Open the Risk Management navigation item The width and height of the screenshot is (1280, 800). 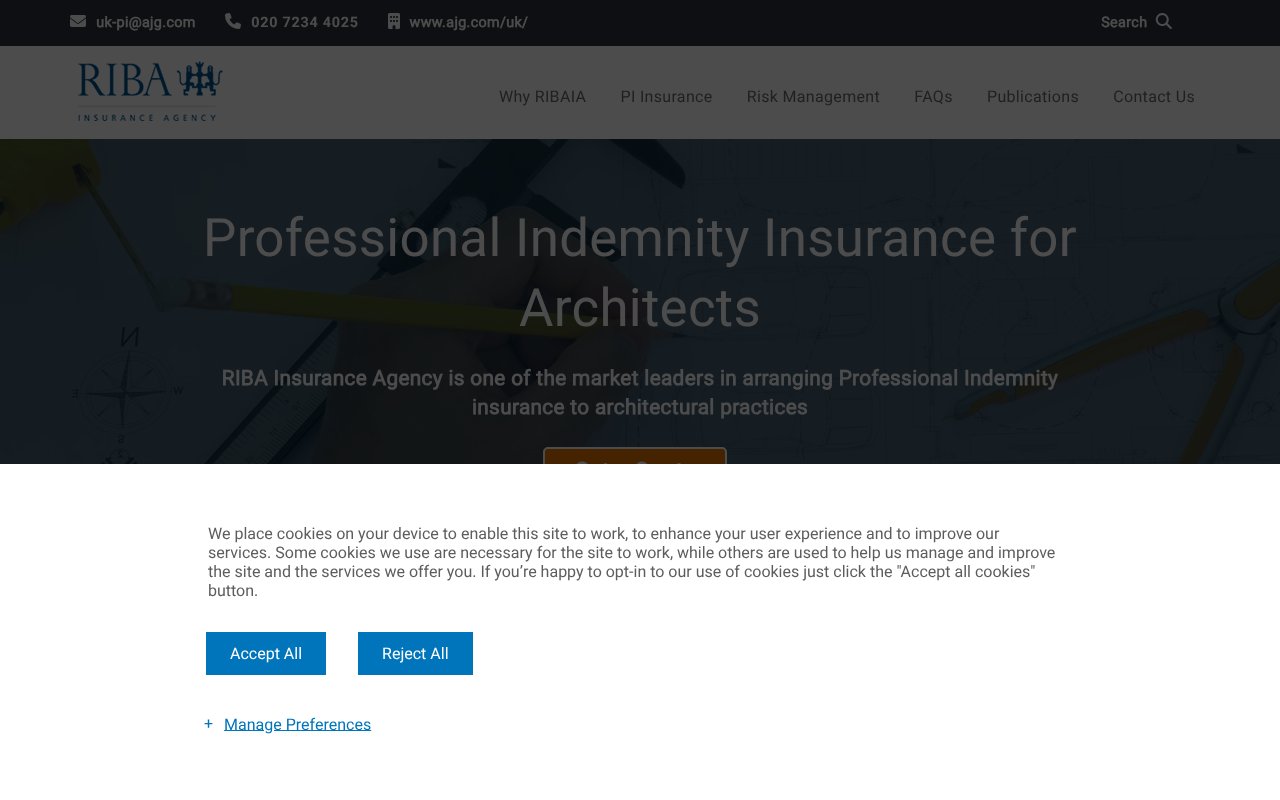(x=812, y=96)
